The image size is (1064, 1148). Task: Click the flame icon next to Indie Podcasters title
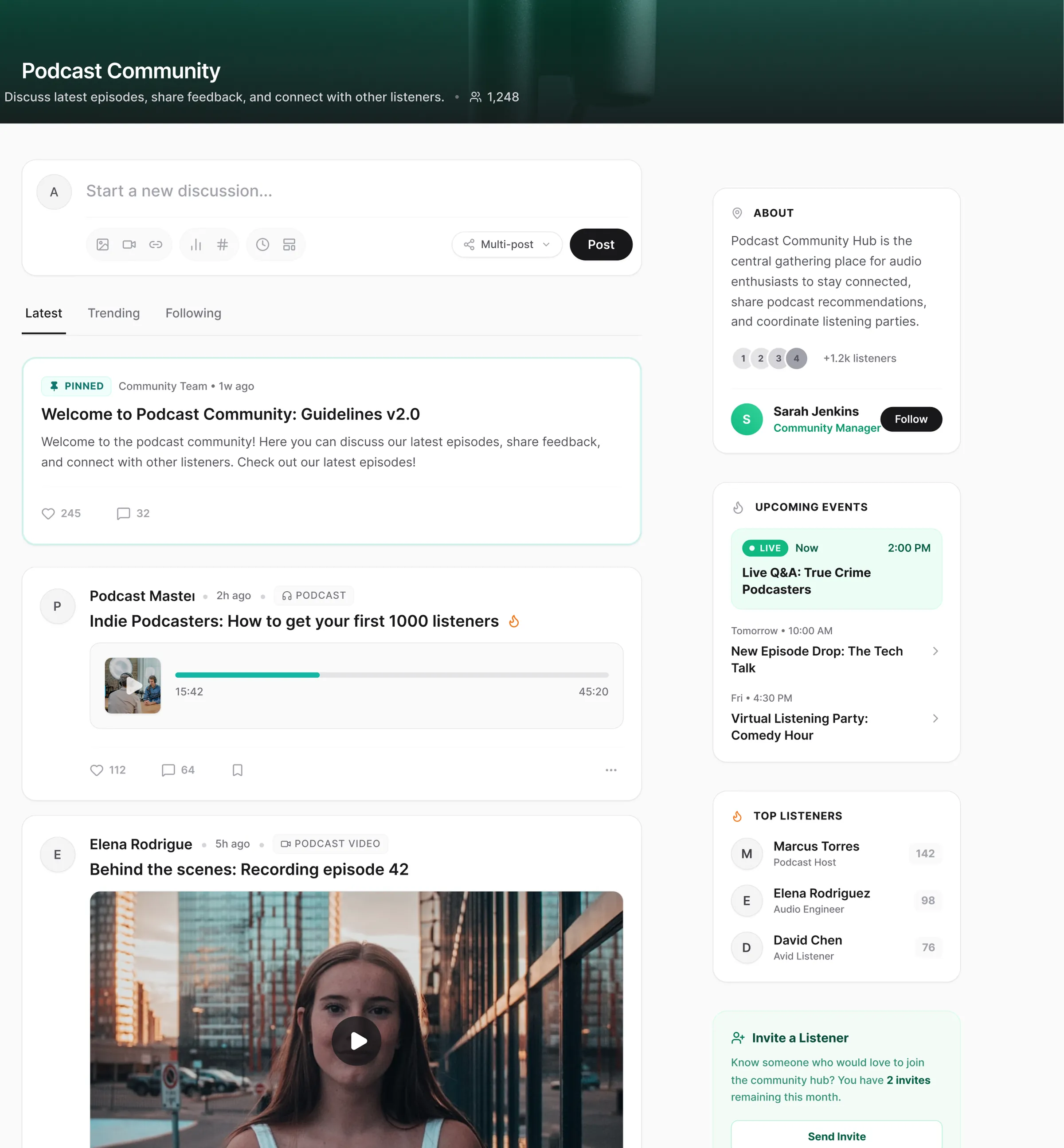514,621
